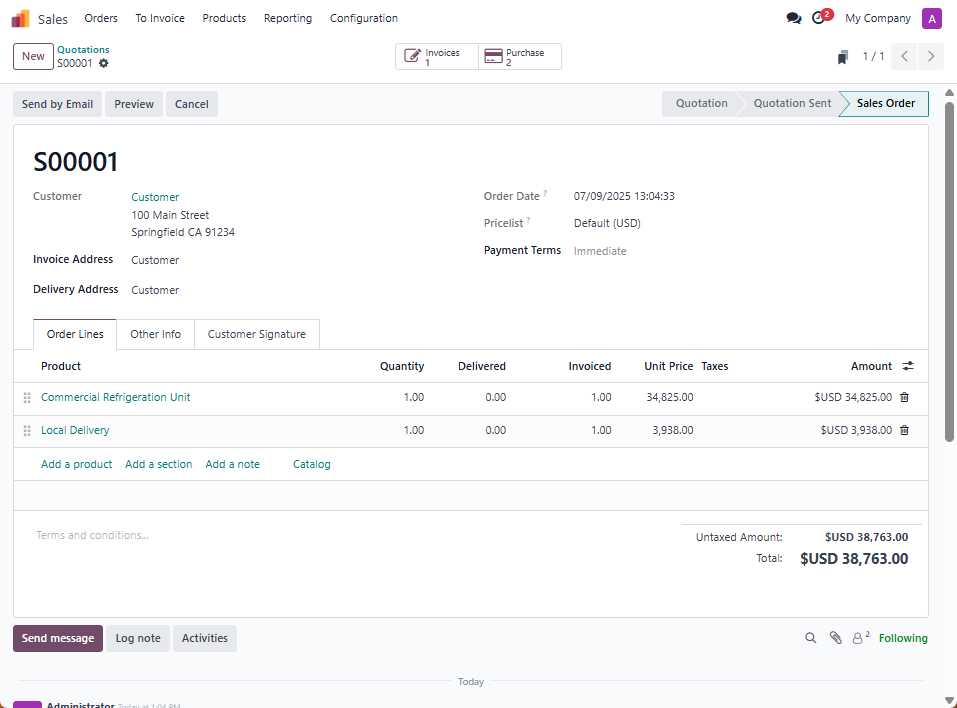Switch to the Customer Signature tab
This screenshot has width=957, height=708.
(256, 334)
